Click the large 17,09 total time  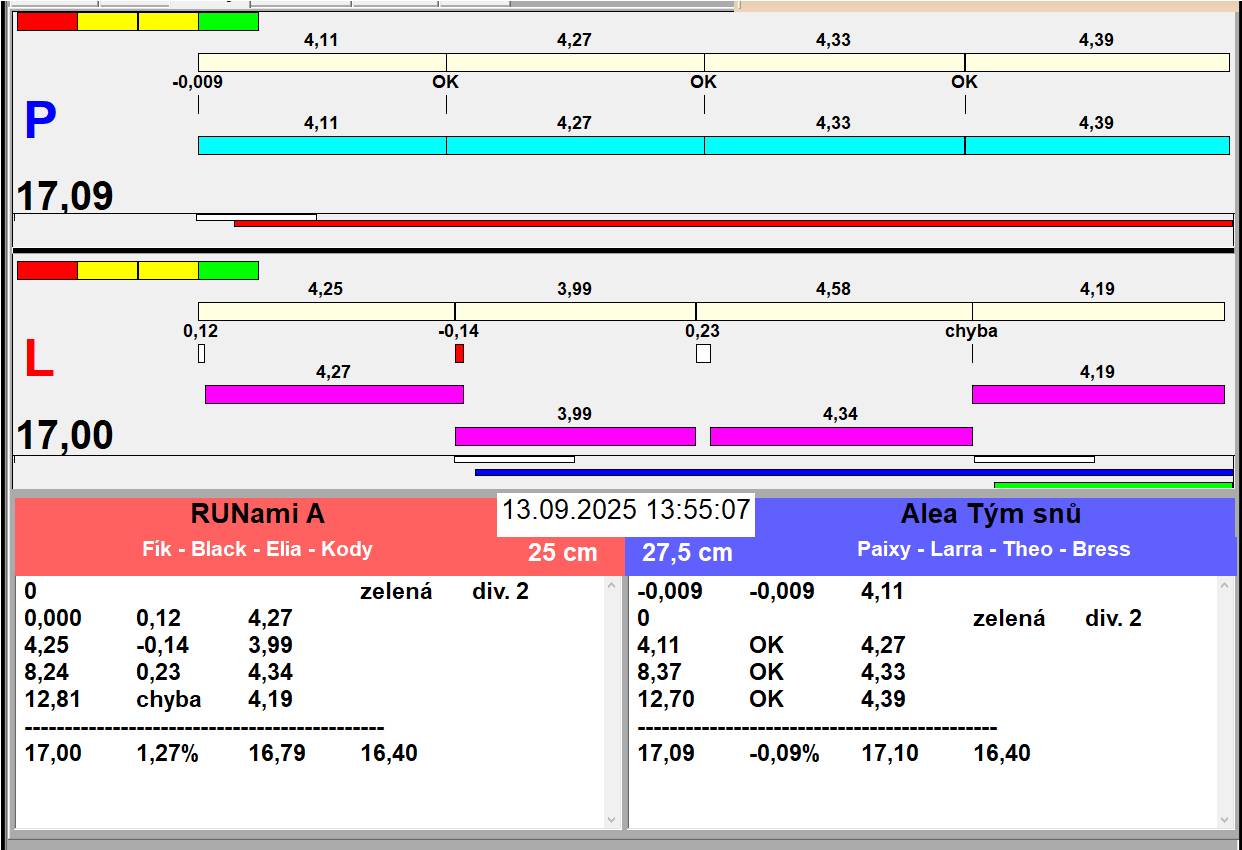[65, 196]
